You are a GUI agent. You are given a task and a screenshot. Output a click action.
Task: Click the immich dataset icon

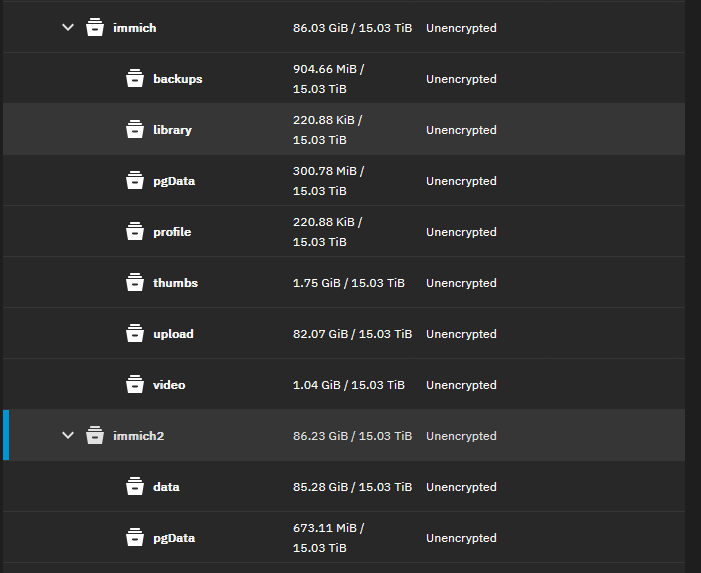click(x=95, y=28)
